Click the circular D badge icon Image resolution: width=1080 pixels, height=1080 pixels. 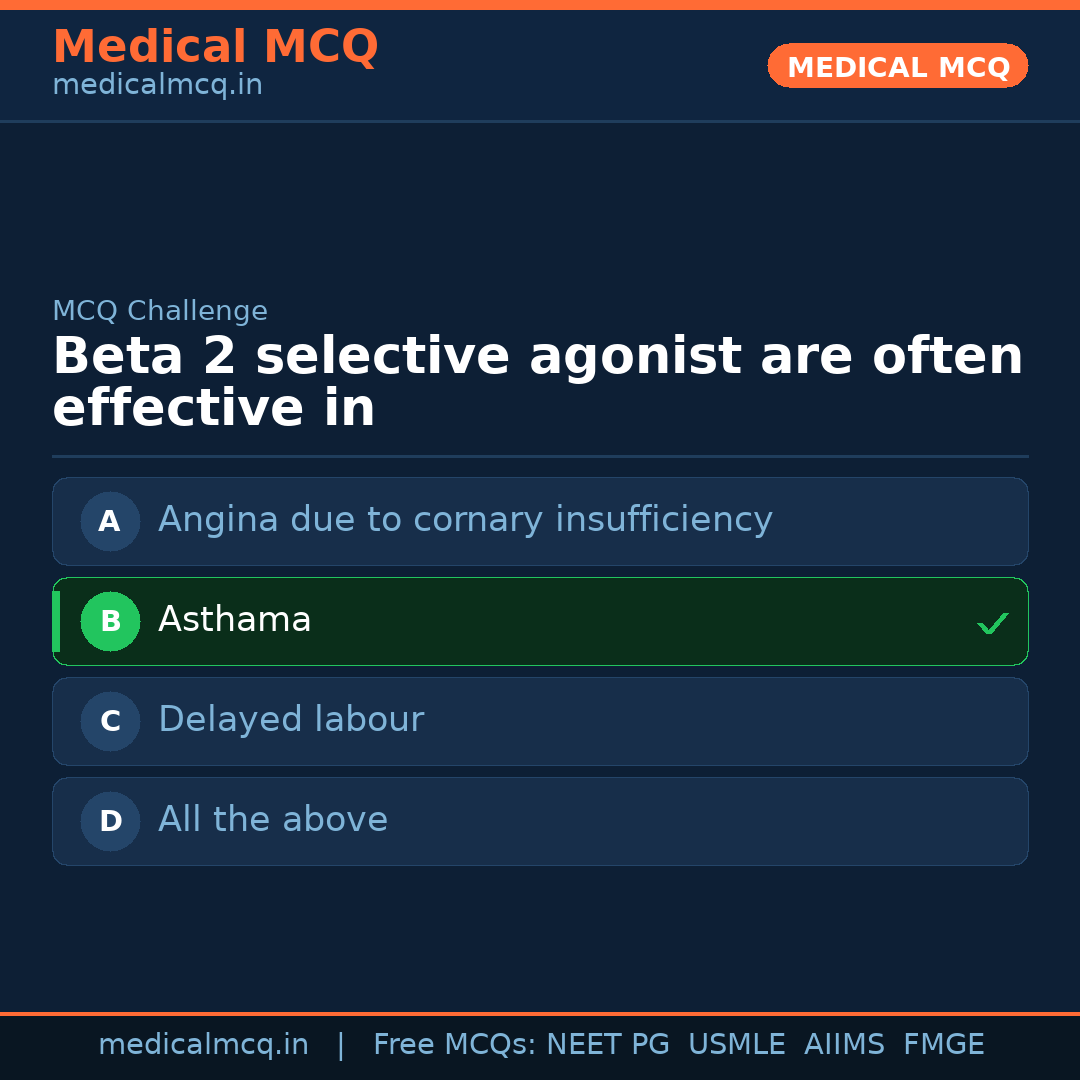(110, 821)
